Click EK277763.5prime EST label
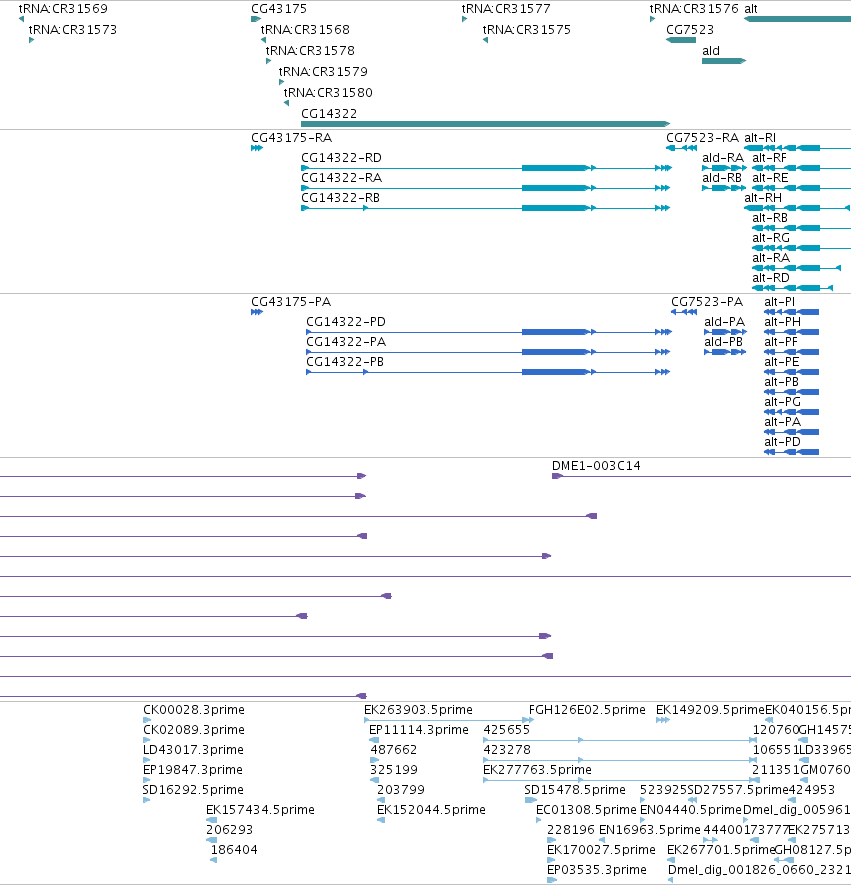851x885 pixels. [x=537, y=770]
